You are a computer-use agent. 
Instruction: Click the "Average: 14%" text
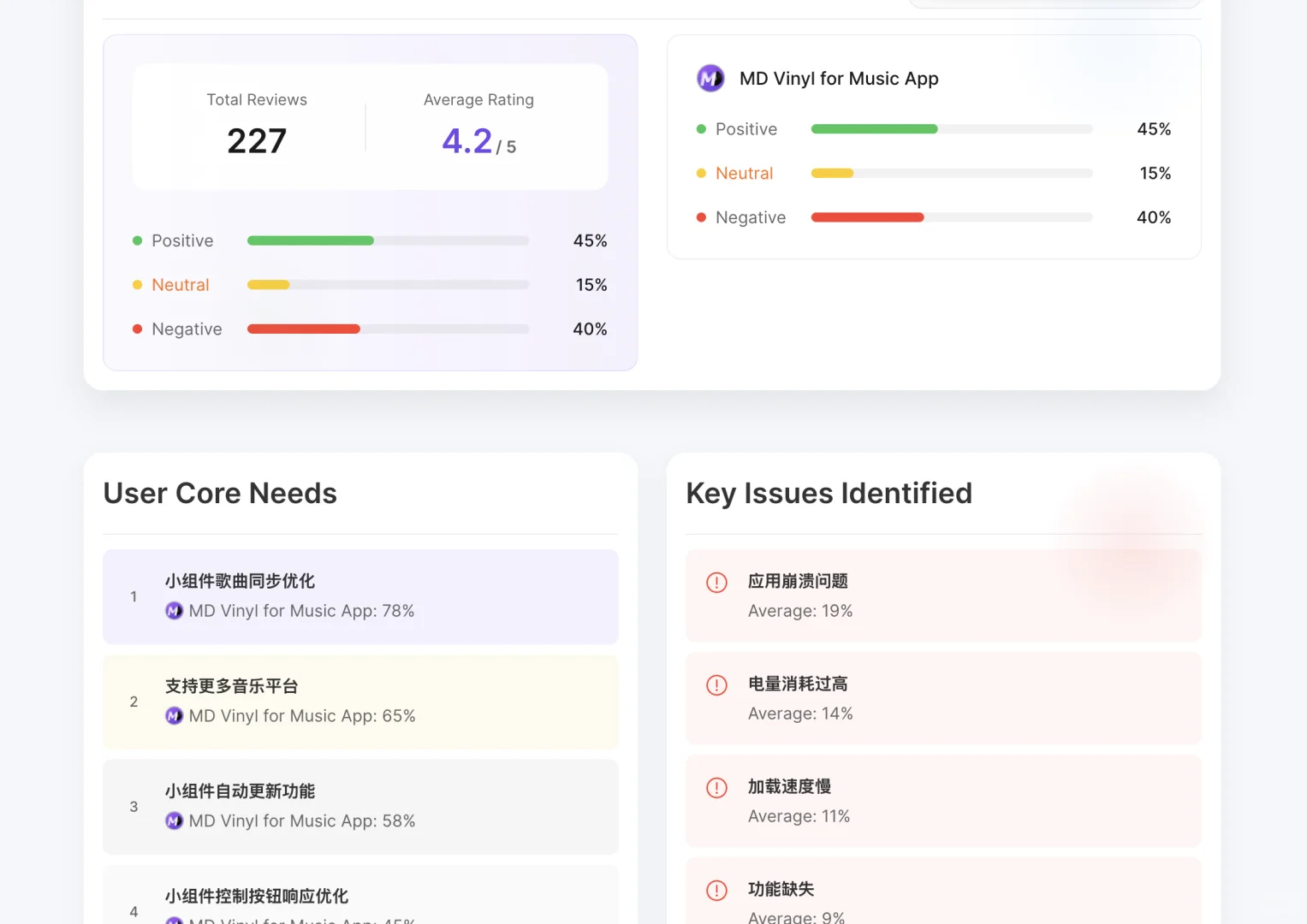click(x=800, y=714)
